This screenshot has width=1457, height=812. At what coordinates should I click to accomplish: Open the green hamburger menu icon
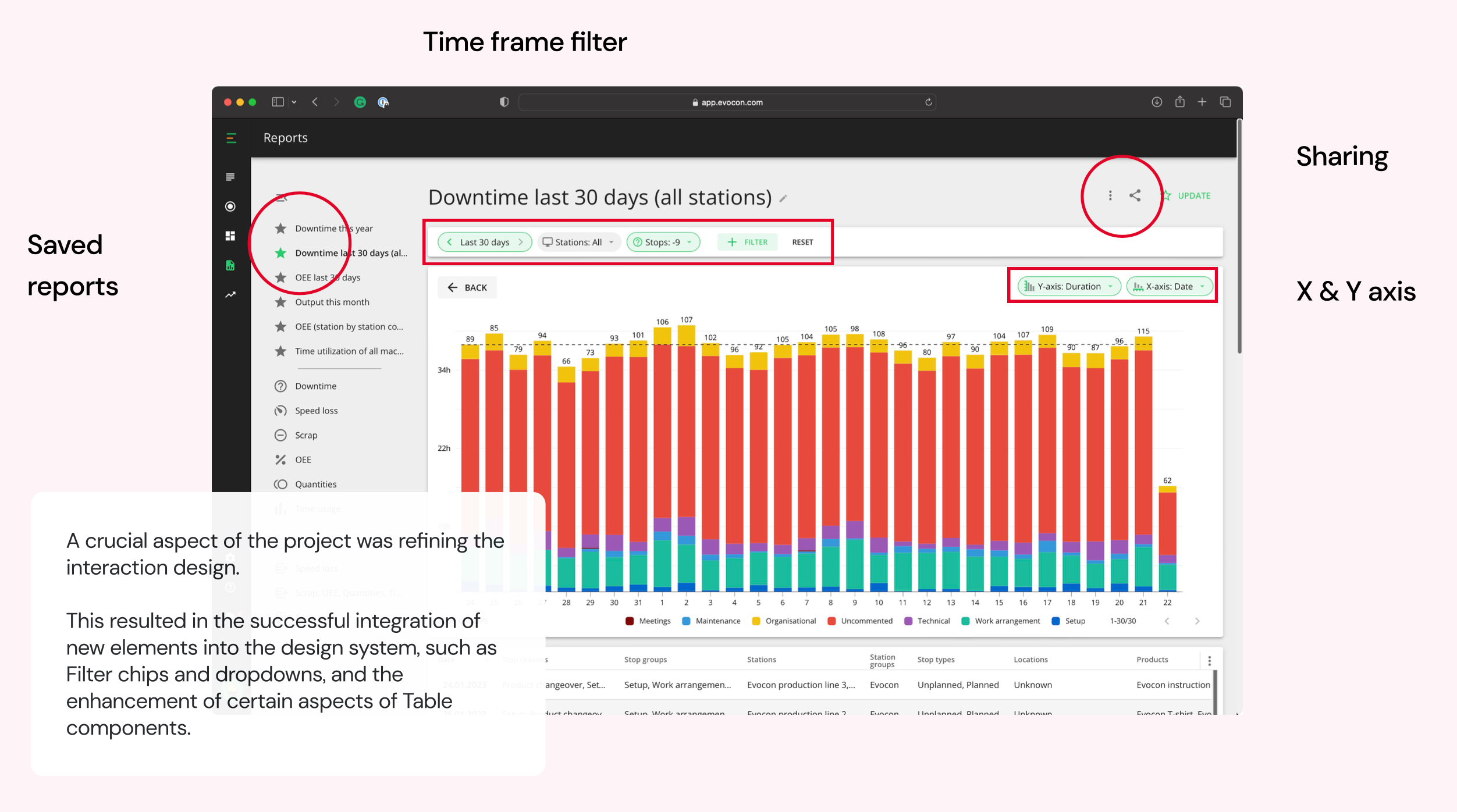tap(231, 138)
